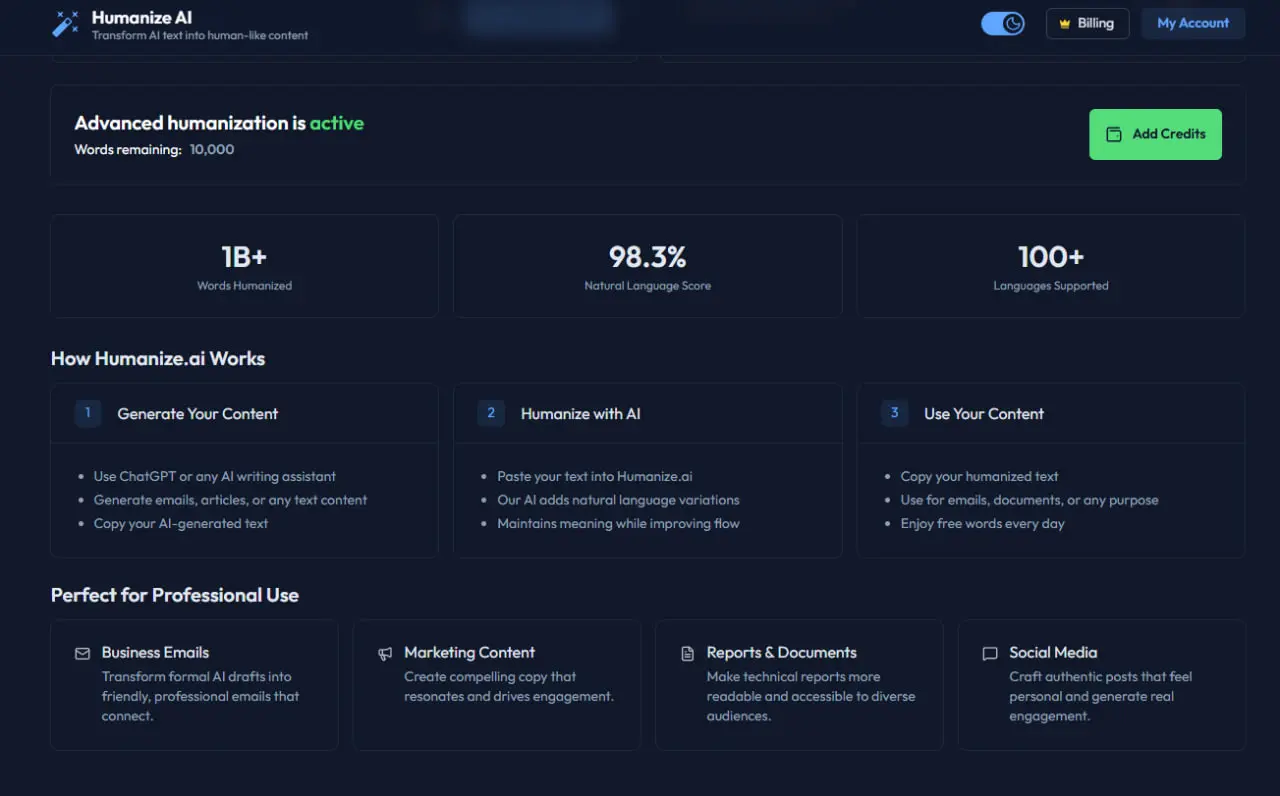Click the document icon beside Reports & Documents
Screen dimensions: 1280x796
[x=687, y=654]
